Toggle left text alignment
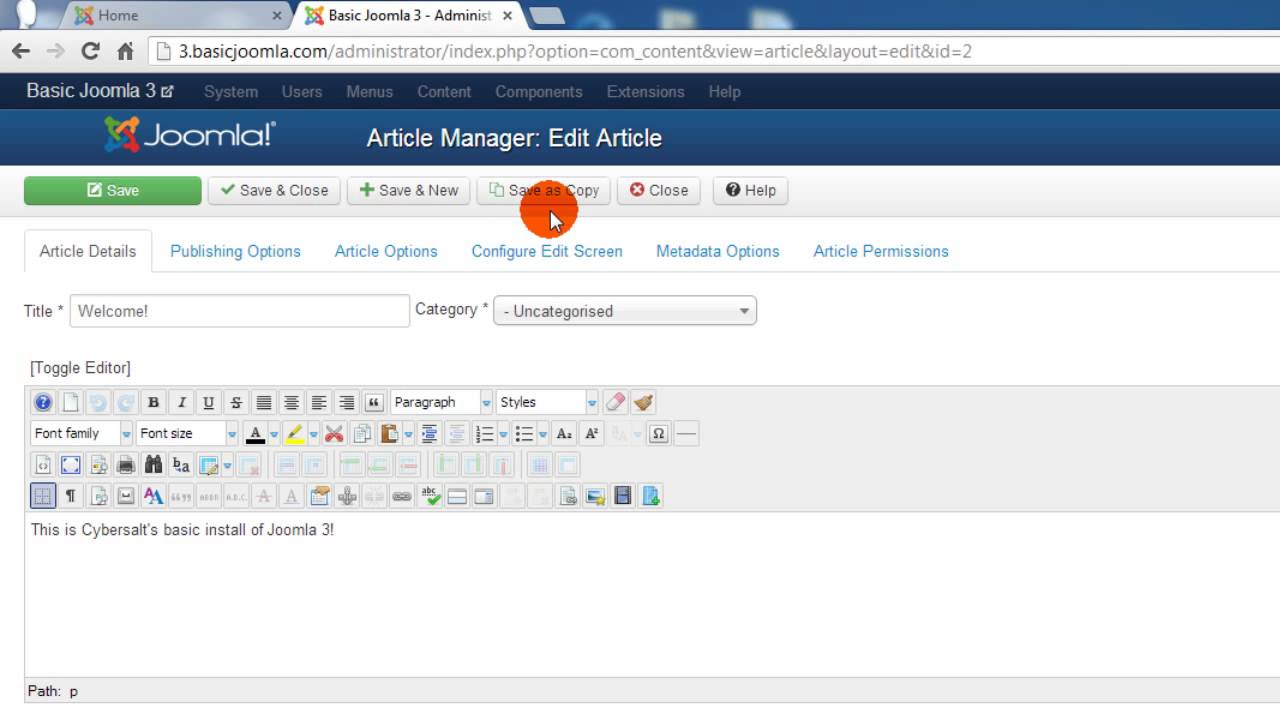 [x=319, y=402]
